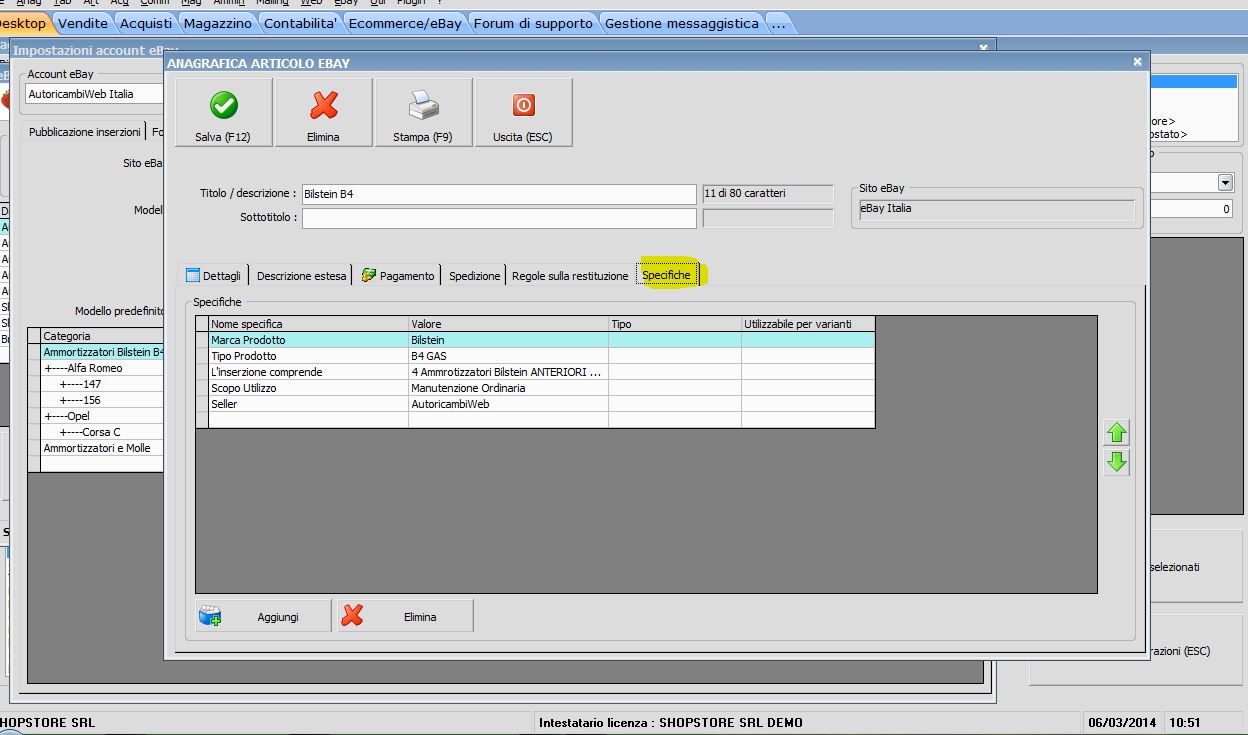
Task: Open the Vendite main tab
Action: 83,23
